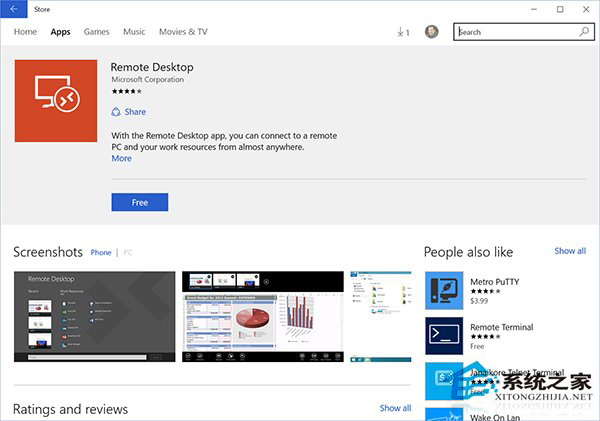
Task: Click the Remote Terminal app icon
Action: point(444,336)
